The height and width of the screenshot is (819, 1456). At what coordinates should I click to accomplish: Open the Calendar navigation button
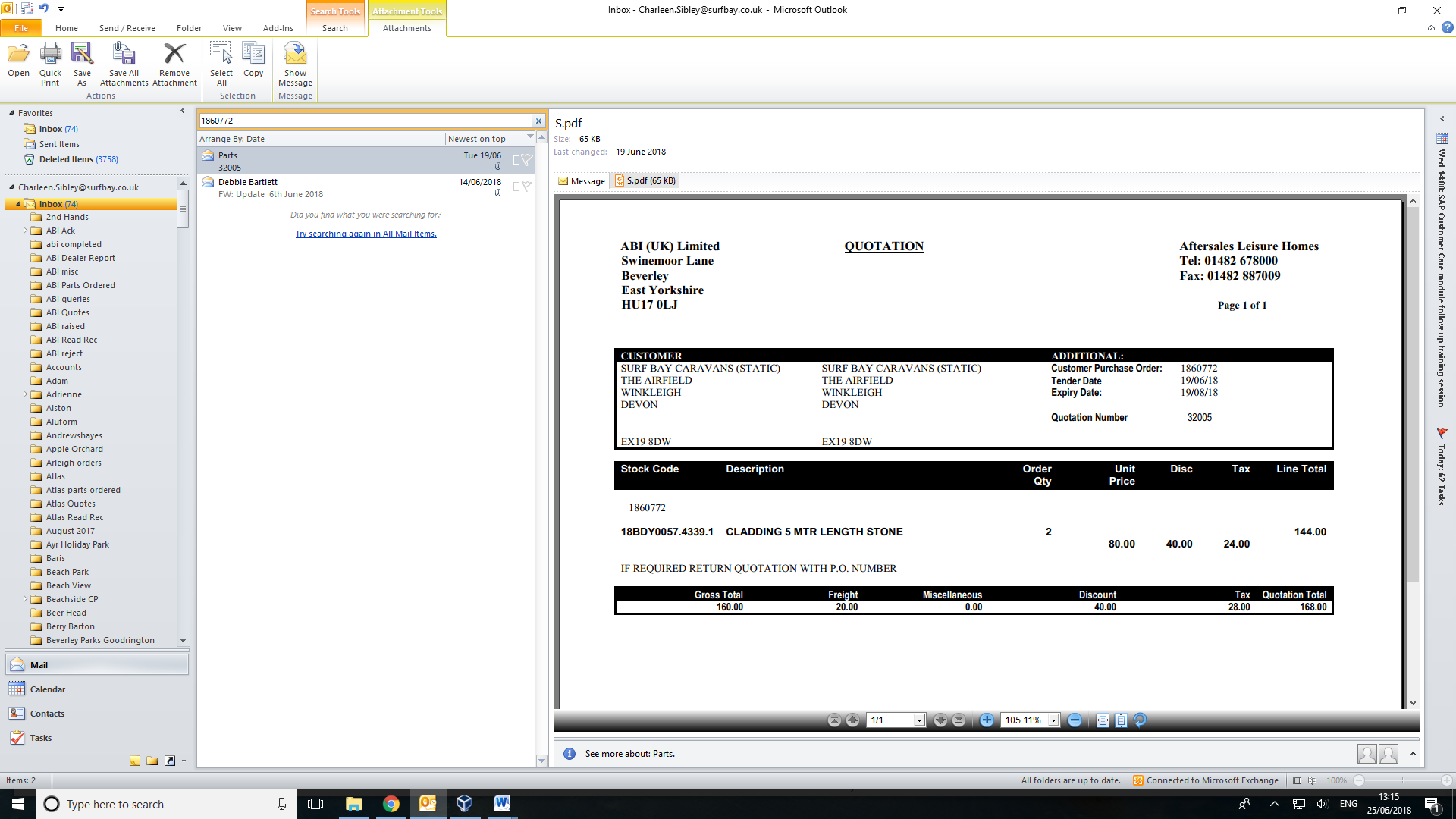(47, 689)
